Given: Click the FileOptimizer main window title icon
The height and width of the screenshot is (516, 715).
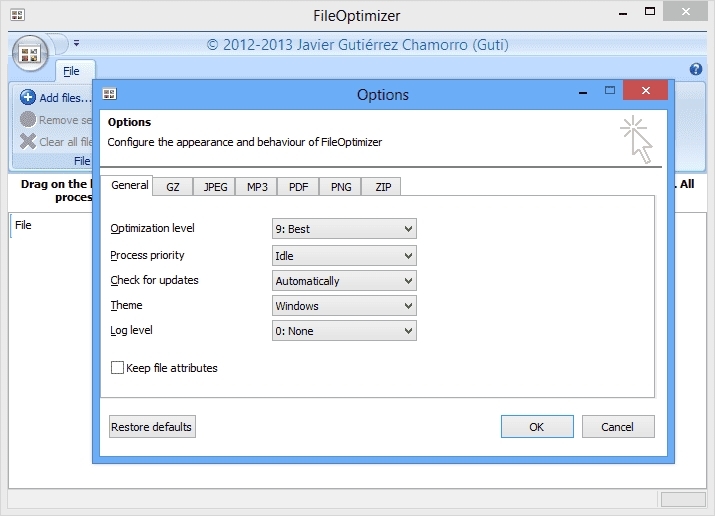Looking at the screenshot, I should tap(17, 15).
